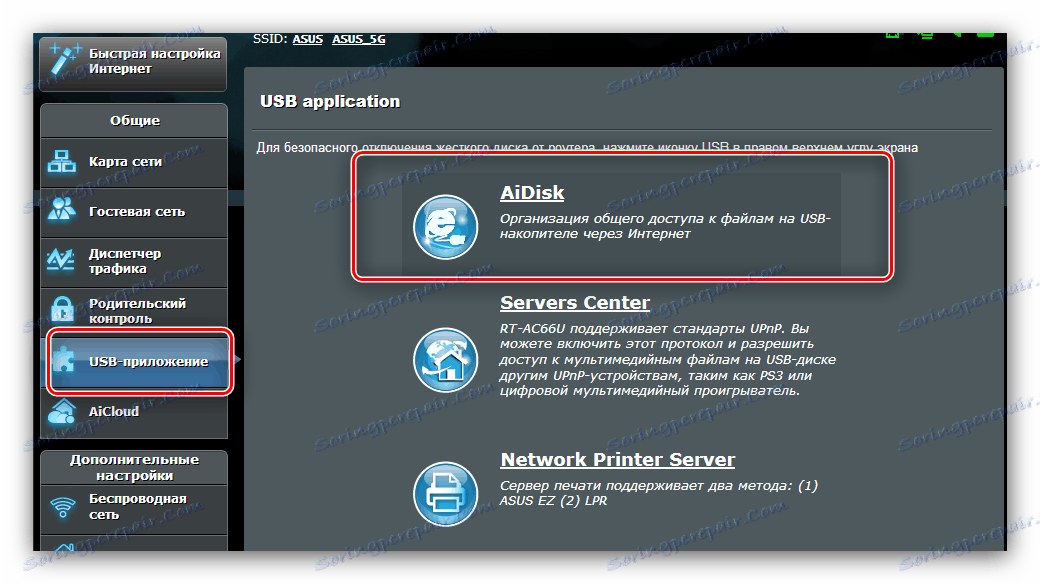Open the Traffic Manager chart icon
The height and width of the screenshot is (584, 1040).
[x=62, y=262]
